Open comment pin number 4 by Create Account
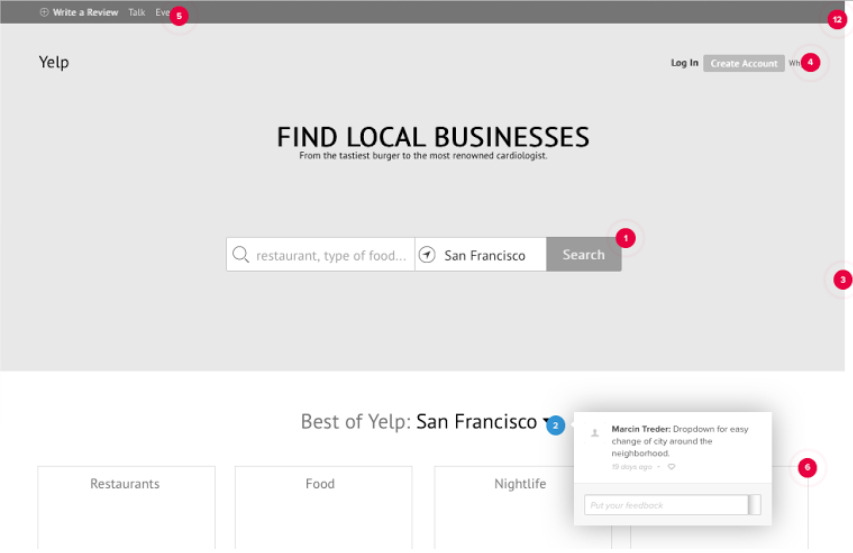Image resolution: width=853 pixels, height=553 pixels. click(x=810, y=62)
